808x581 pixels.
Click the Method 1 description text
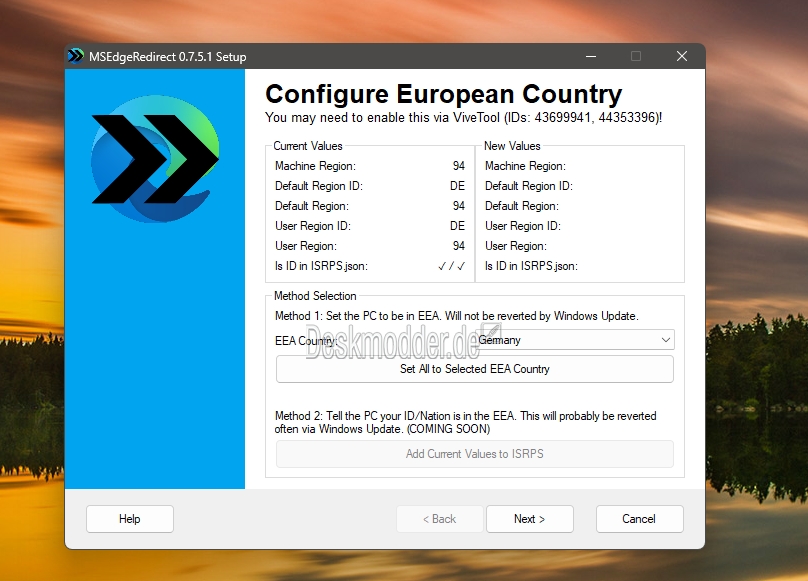457,316
